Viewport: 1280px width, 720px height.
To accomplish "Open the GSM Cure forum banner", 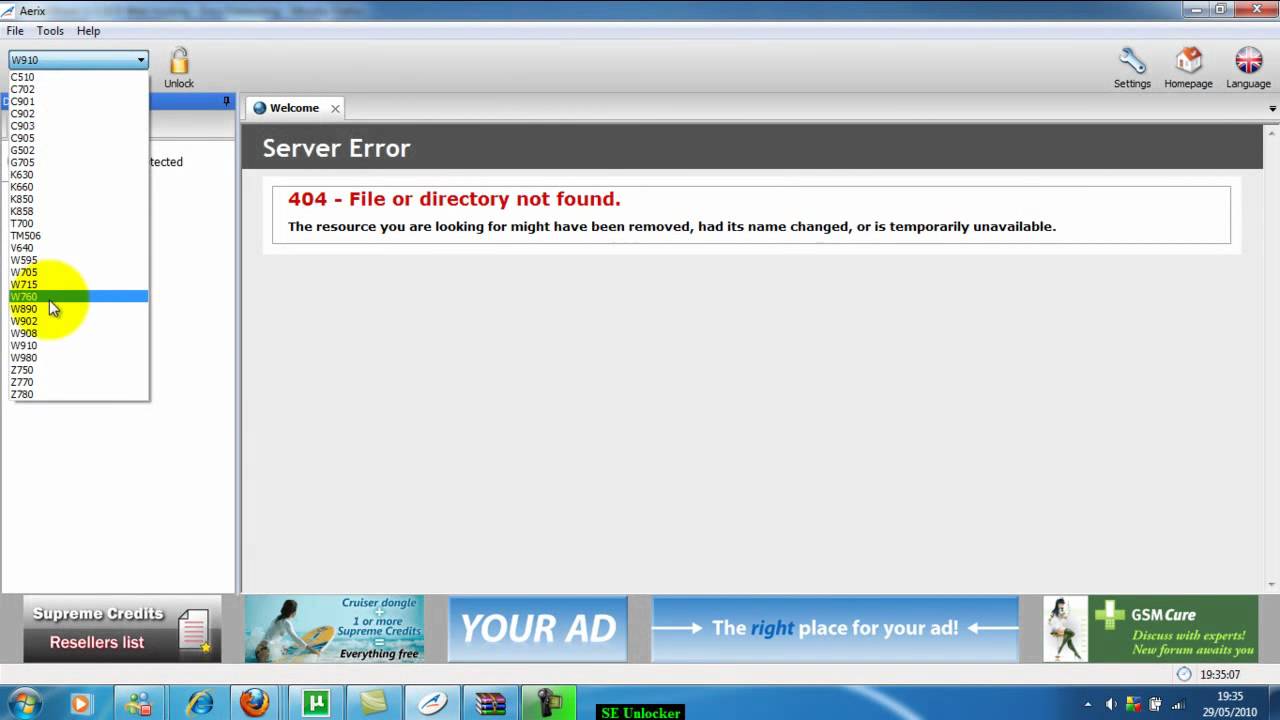I will pyautogui.click(x=1150, y=629).
